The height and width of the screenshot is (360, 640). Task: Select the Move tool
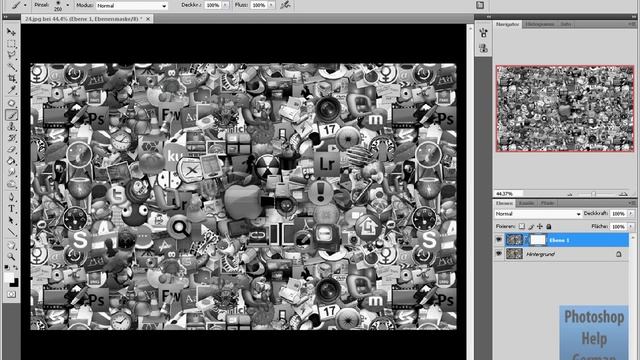click(x=11, y=32)
